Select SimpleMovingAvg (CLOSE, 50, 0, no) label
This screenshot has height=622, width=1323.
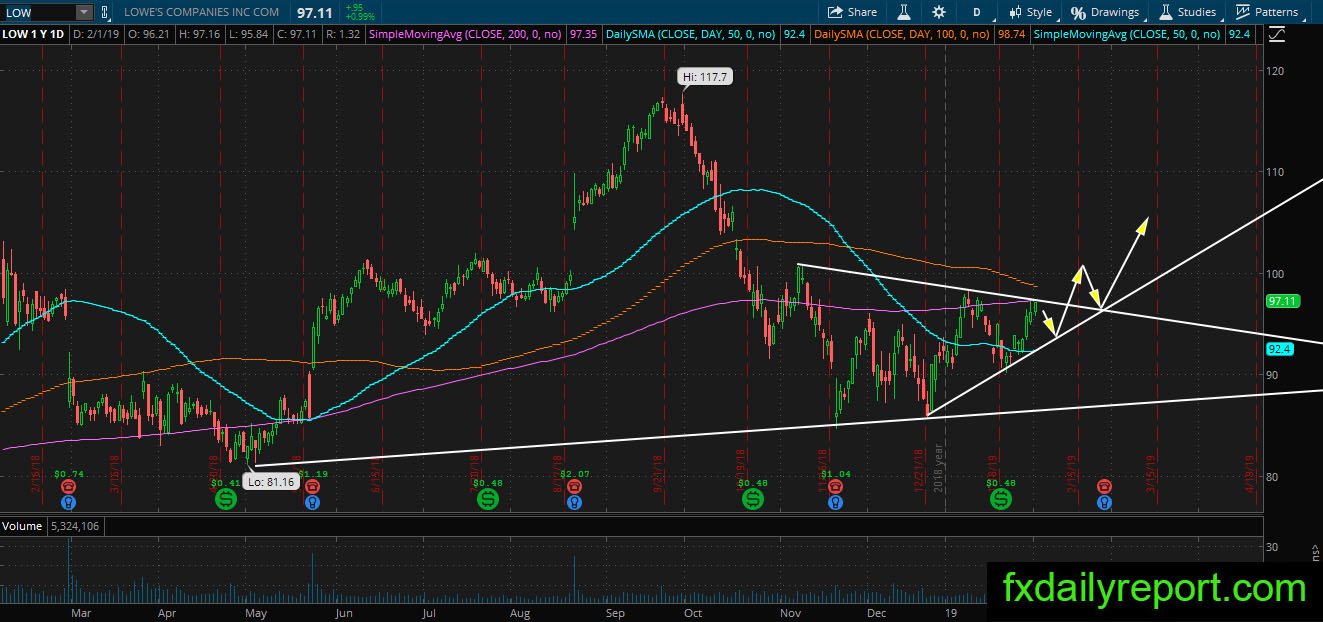coord(1127,34)
